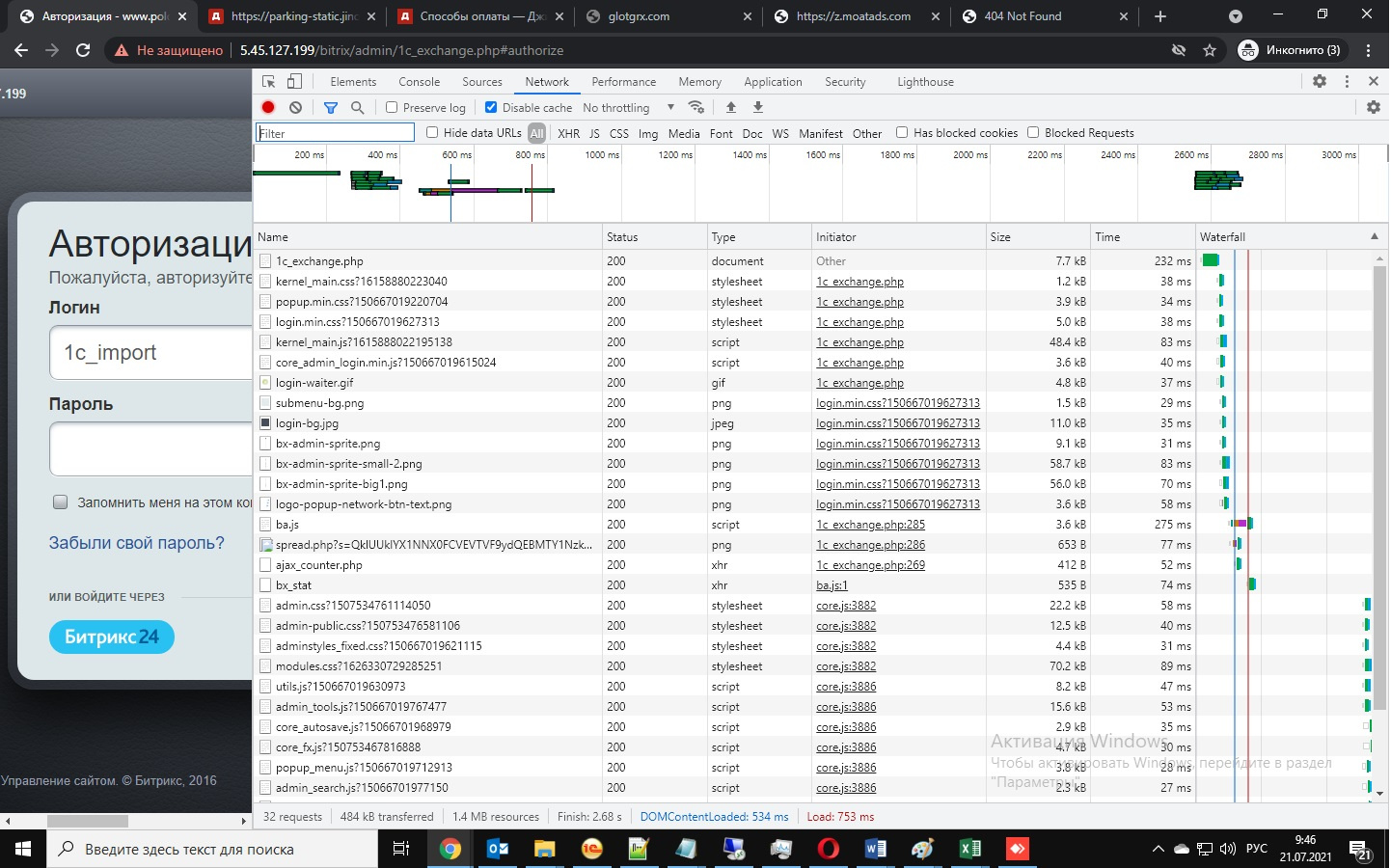Reload the page with browser refresh icon
Viewport: 1391px width, 868px height.
tap(83, 50)
